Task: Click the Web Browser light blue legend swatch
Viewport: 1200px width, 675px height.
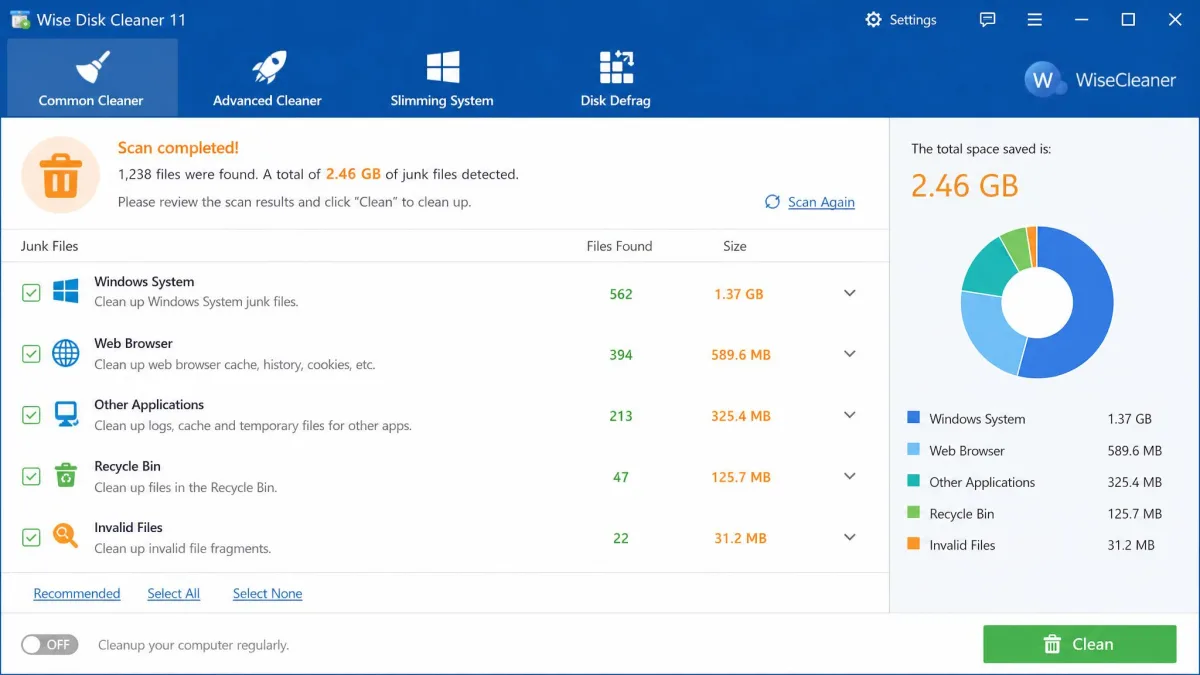Action: [913, 450]
